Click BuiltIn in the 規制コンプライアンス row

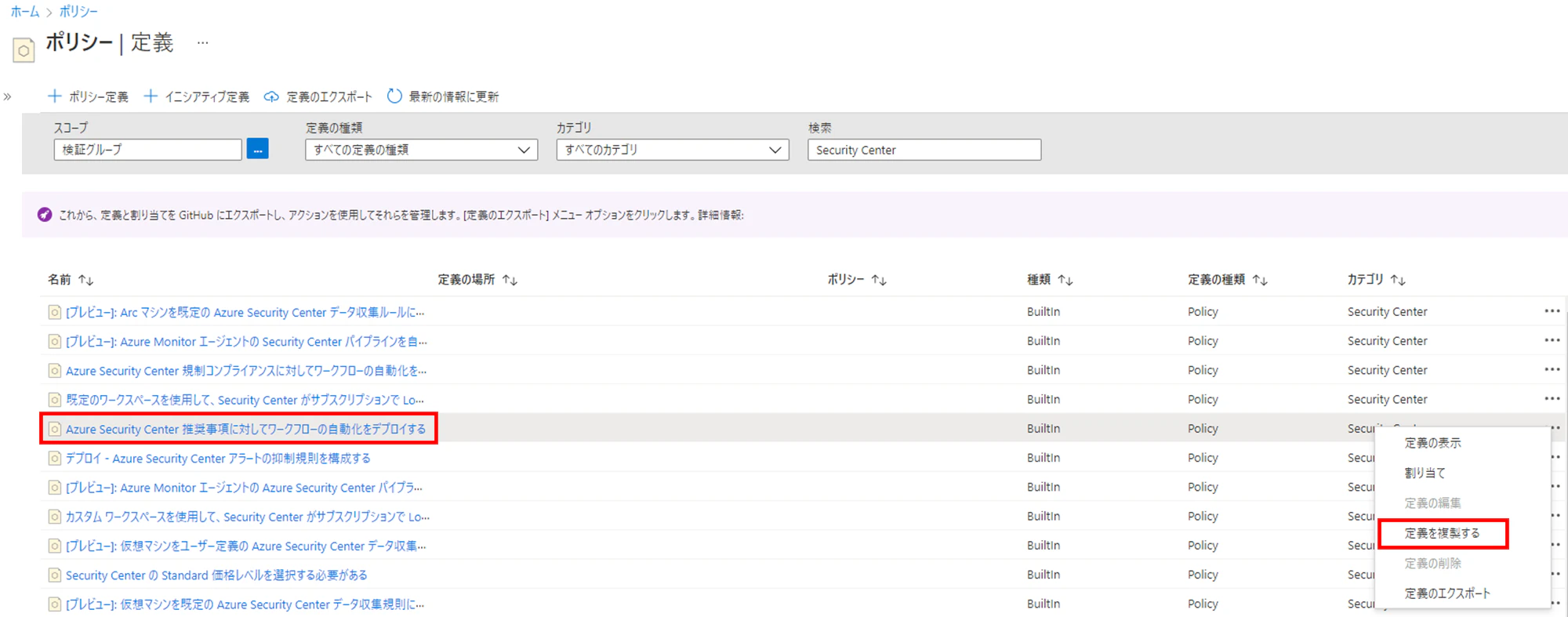point(1044,370)
